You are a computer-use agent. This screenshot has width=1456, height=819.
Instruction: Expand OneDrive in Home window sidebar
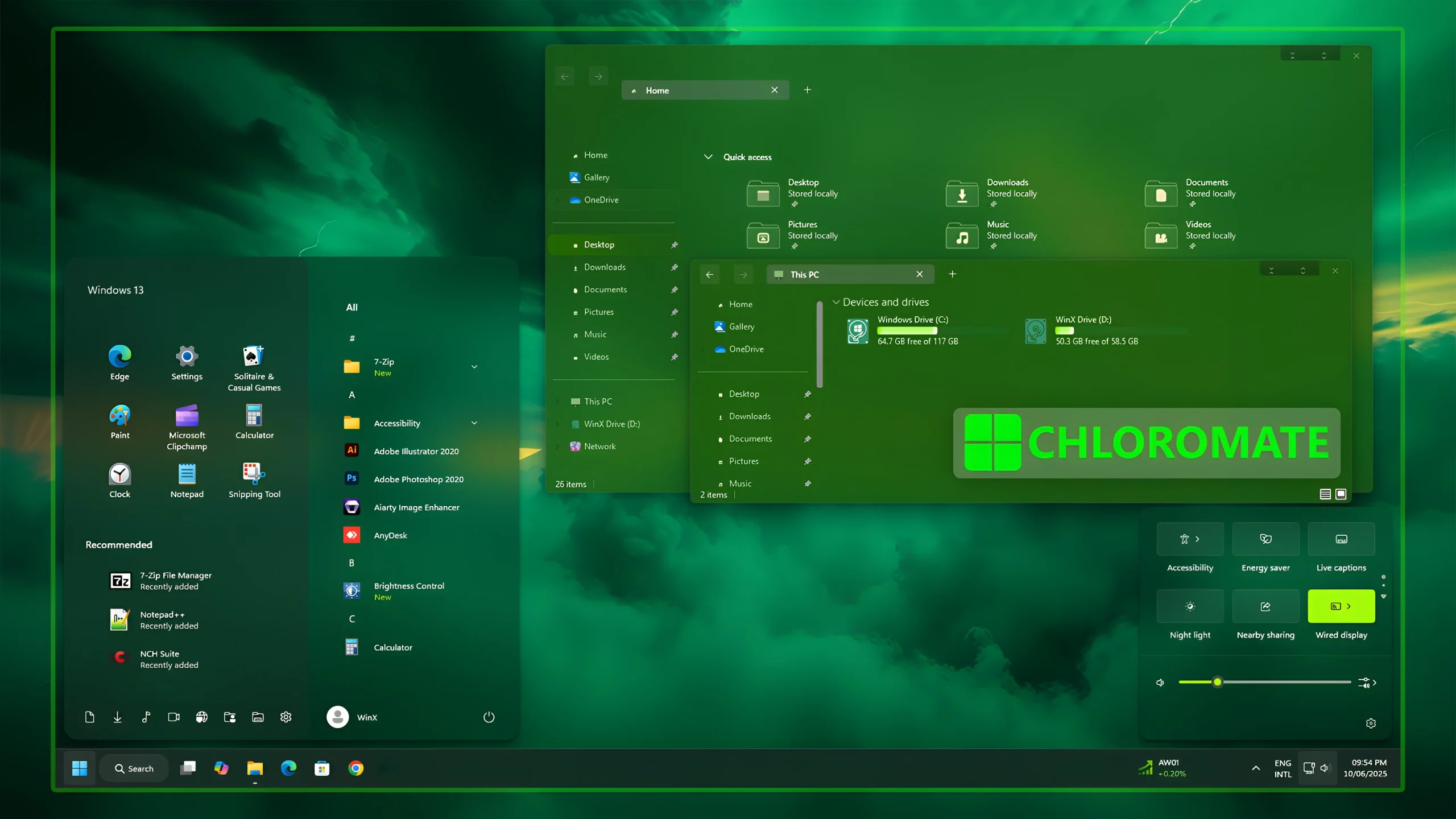pyautogui.click(x=558, y=200)
